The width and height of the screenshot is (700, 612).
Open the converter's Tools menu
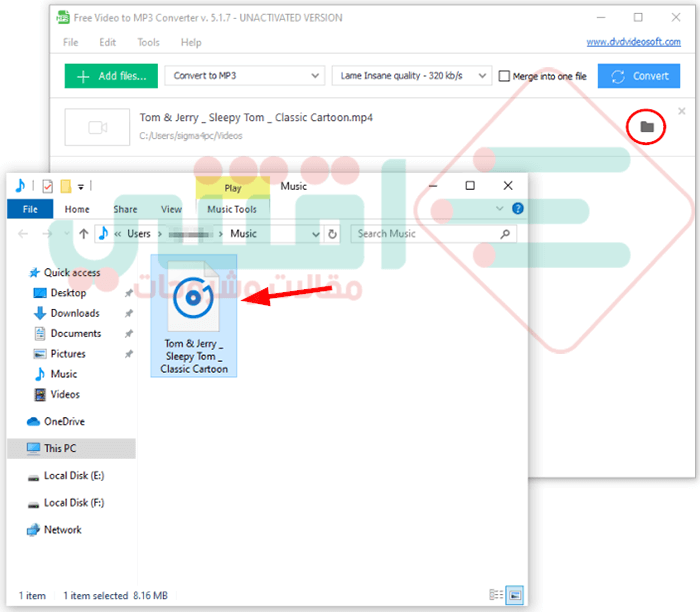[x=148, y=42]
